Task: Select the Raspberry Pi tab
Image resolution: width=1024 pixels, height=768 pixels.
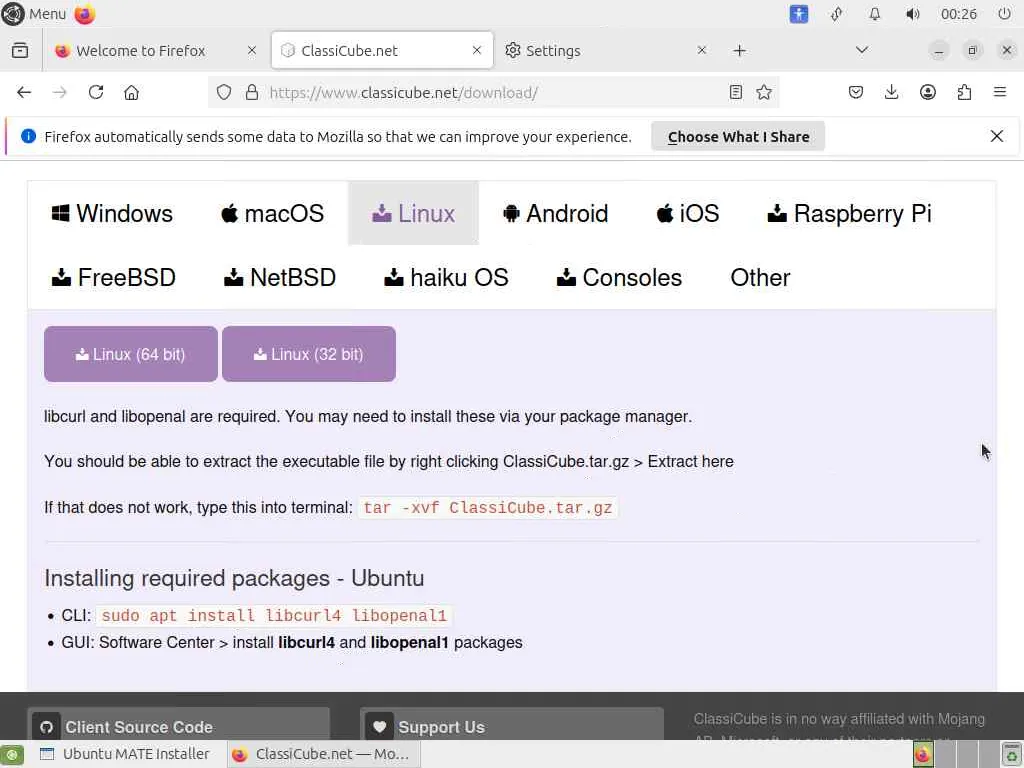Action: (x=850, y=214)
